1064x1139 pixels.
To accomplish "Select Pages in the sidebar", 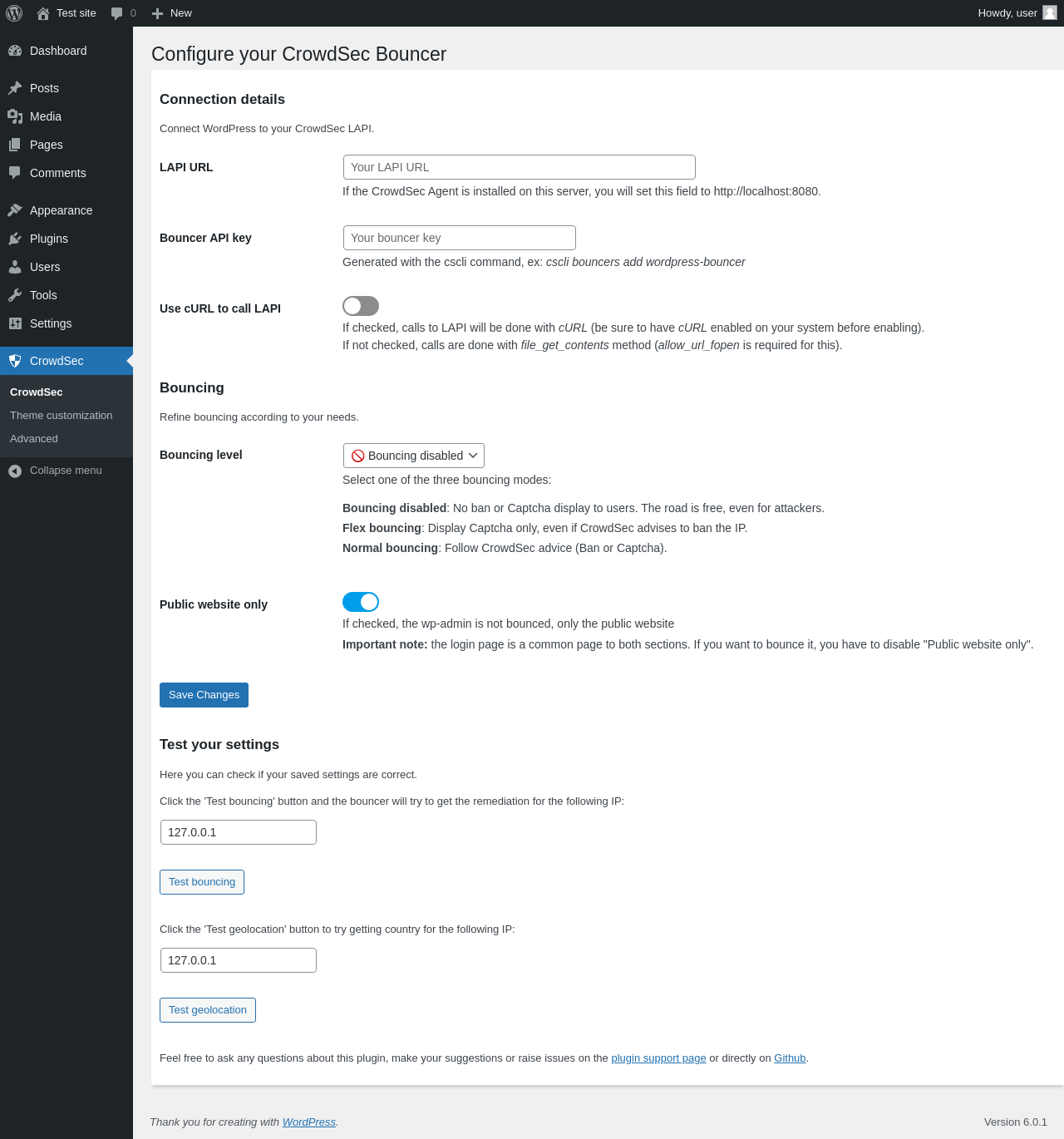I will pos(66,145).
